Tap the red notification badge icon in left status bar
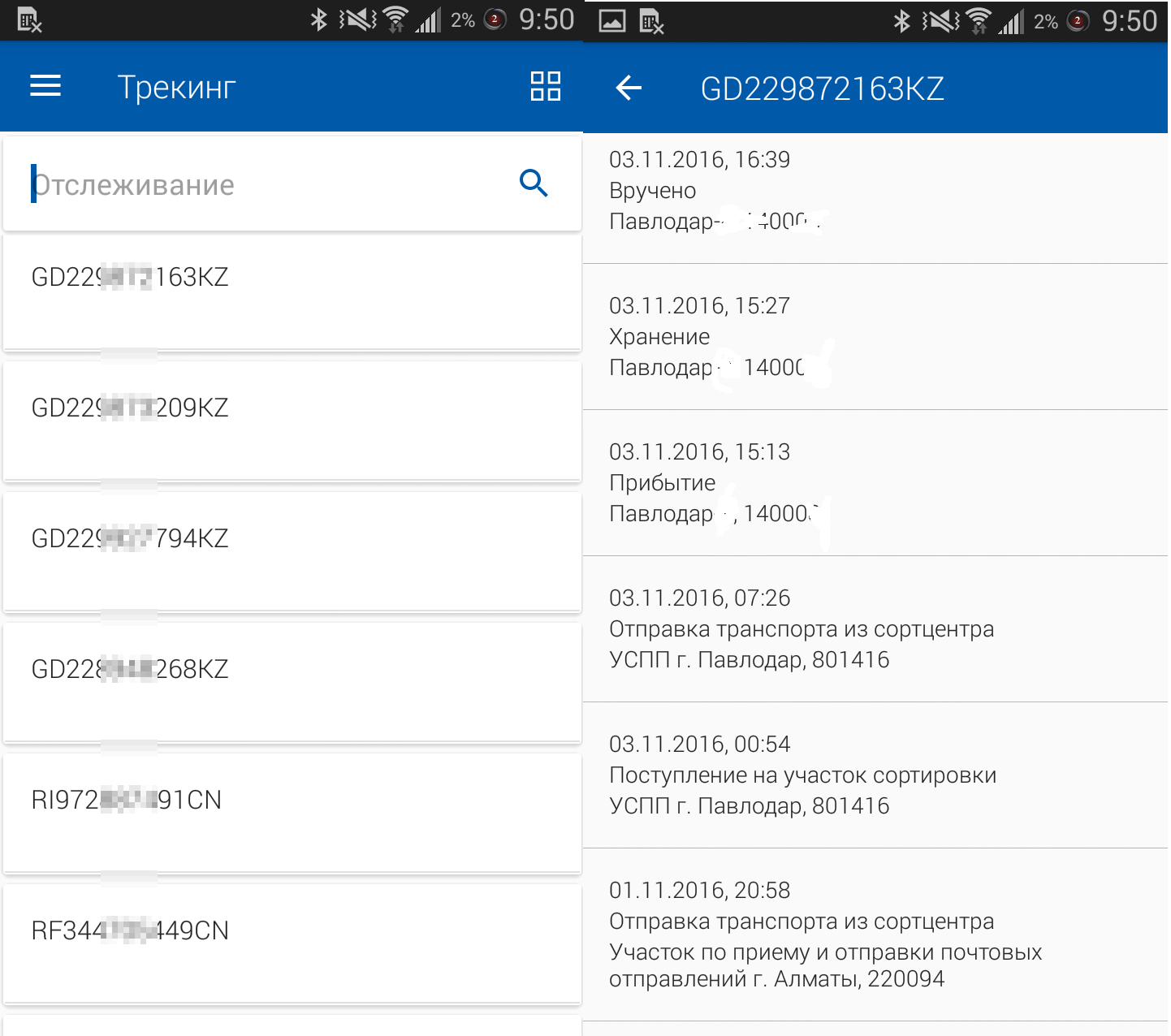 (495, 19)
